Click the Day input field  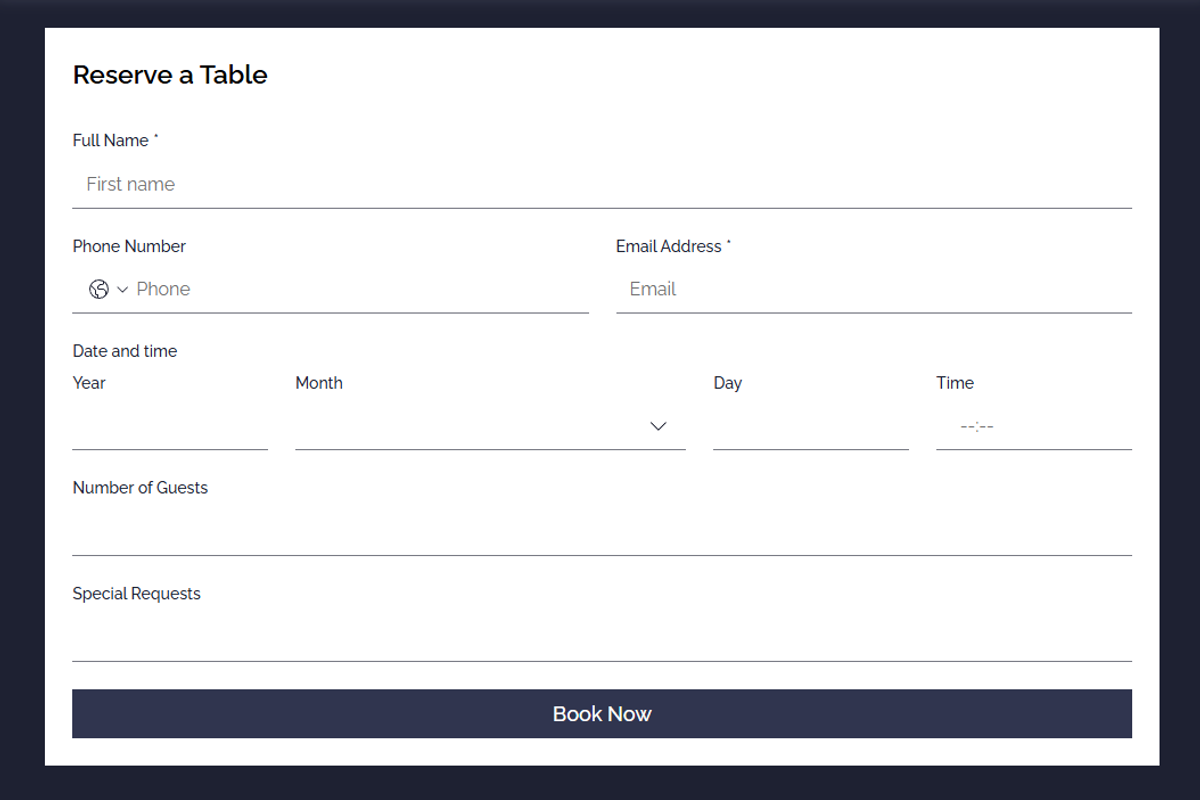click(x=811, y=426)
